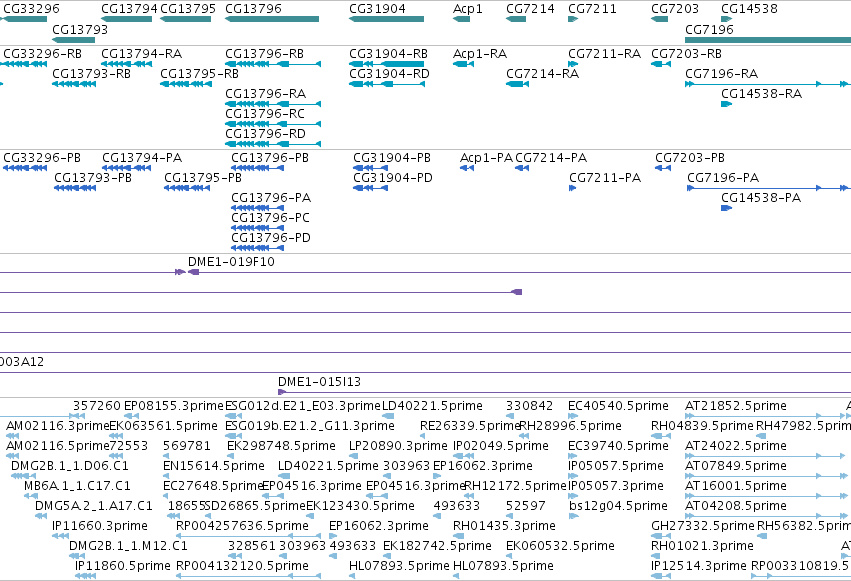The height and width of the screenshot is (581, 851).
Task: Select the ESG012d.E21_E03.3prime EST label
Action: (303, 406)
